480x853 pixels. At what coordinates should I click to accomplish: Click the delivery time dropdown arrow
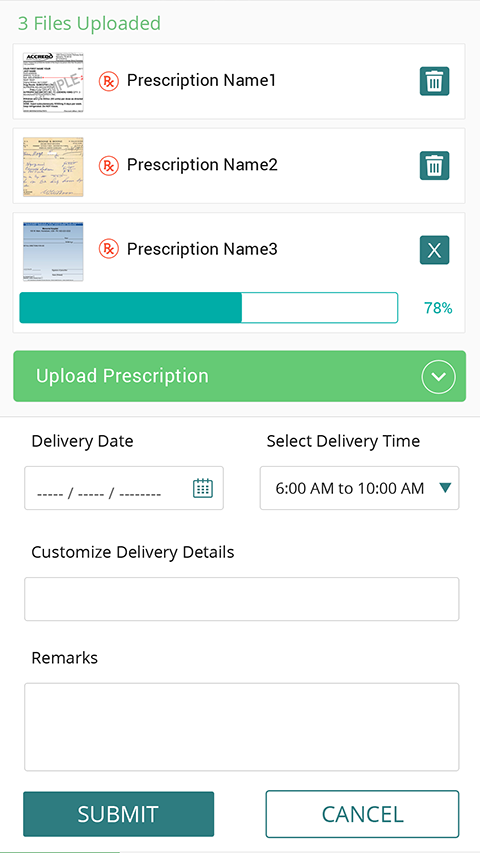click(x=445, y=489)
